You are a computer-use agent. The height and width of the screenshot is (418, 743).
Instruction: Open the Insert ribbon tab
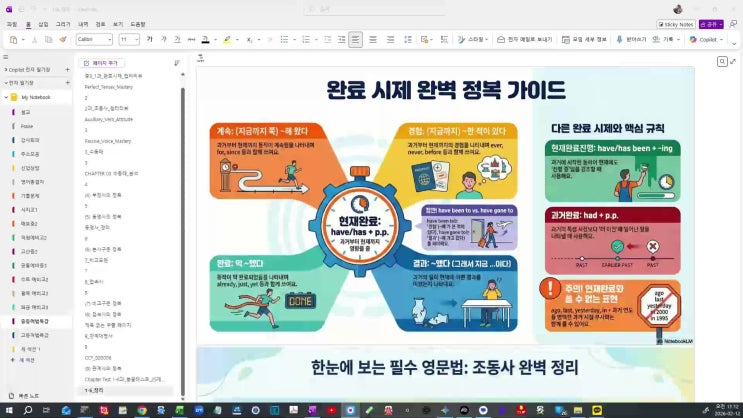[43, 23]
